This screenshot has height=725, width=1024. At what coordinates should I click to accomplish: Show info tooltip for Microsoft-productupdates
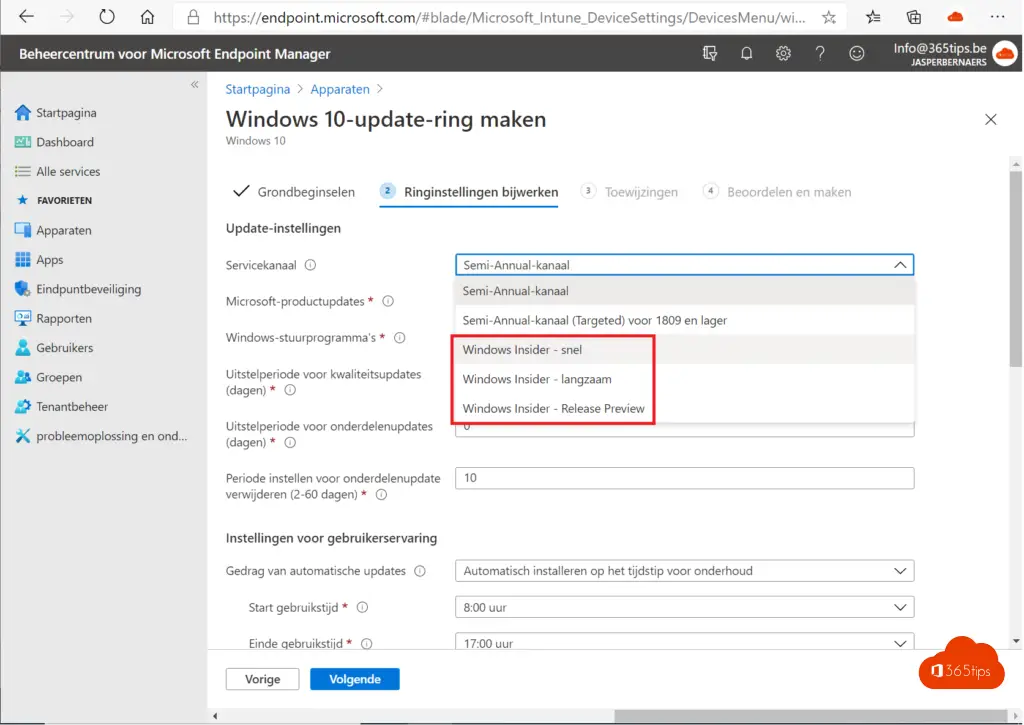pos(388,301)
